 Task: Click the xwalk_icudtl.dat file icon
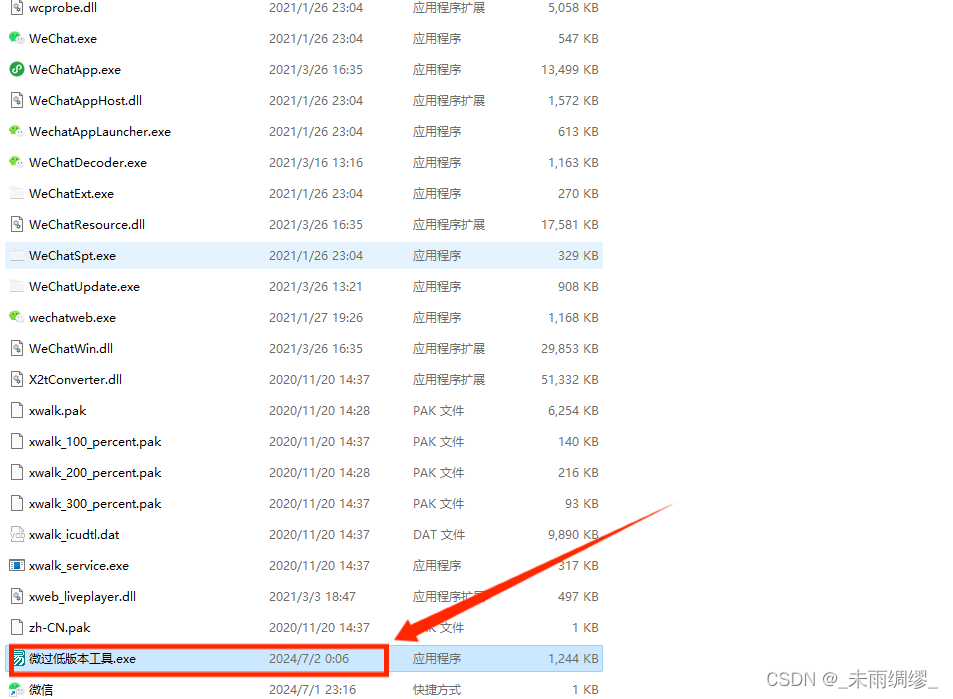tap(17, 534)
